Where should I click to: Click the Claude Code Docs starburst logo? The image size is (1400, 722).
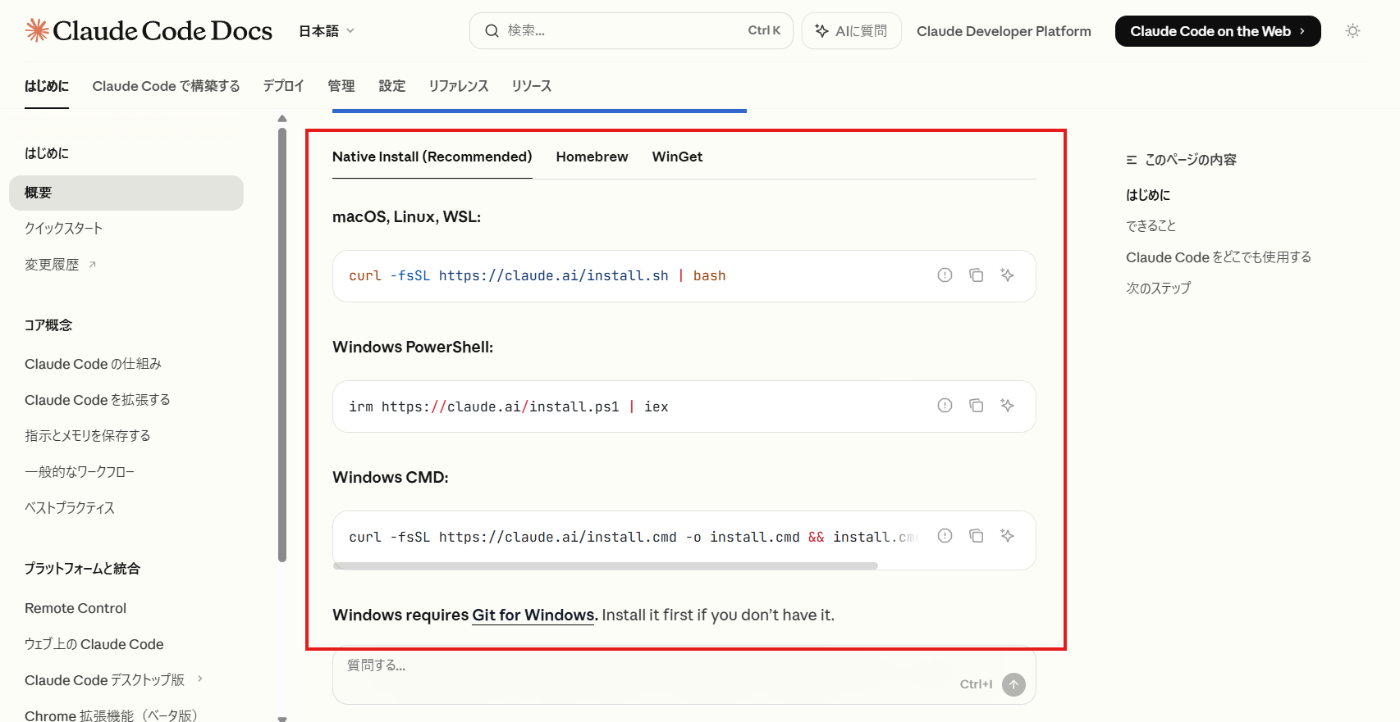[37, 31]
